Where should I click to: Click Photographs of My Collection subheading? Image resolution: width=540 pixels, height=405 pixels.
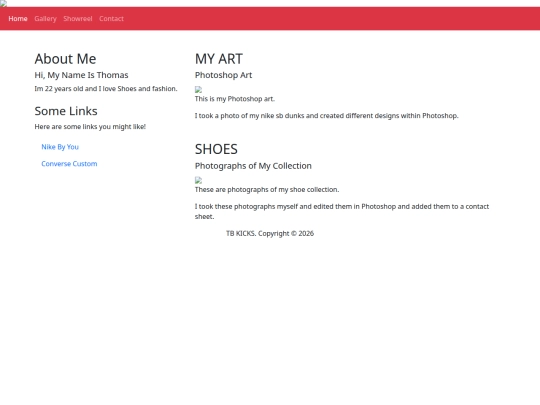253,166
